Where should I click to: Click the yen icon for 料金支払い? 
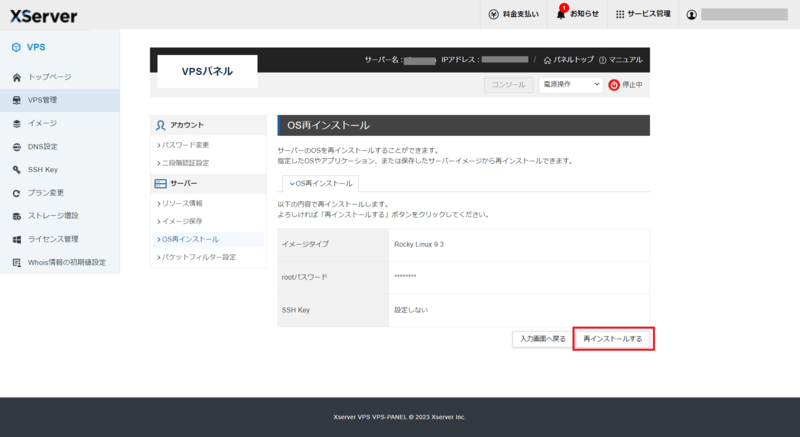coord(493,14)
